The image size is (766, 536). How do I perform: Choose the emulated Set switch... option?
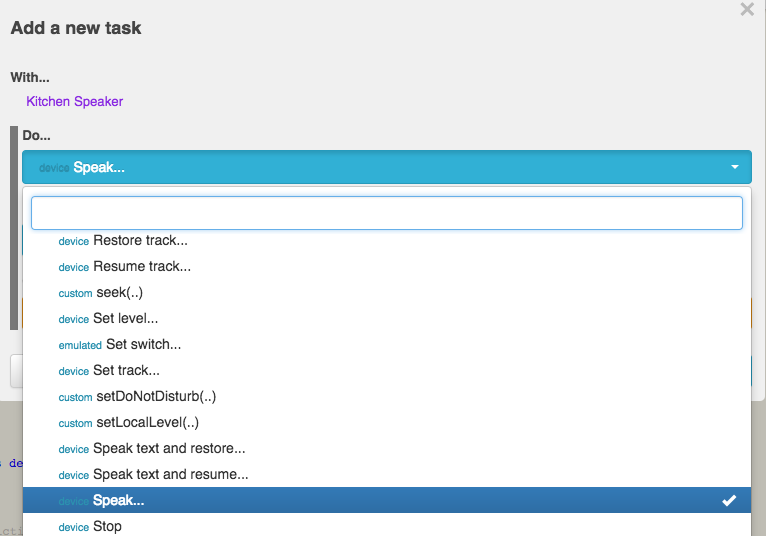pyautogui.click(x=386, y=344)
